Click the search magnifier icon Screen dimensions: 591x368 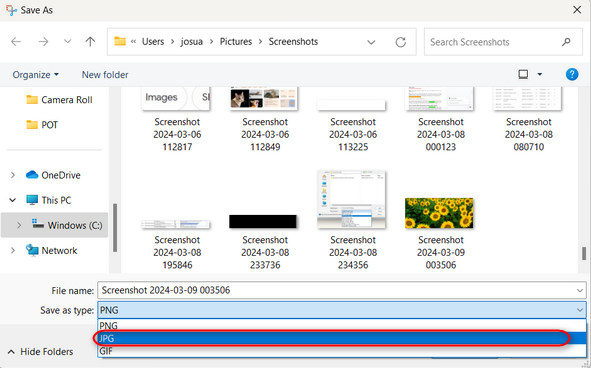click(x=566, y=42)
